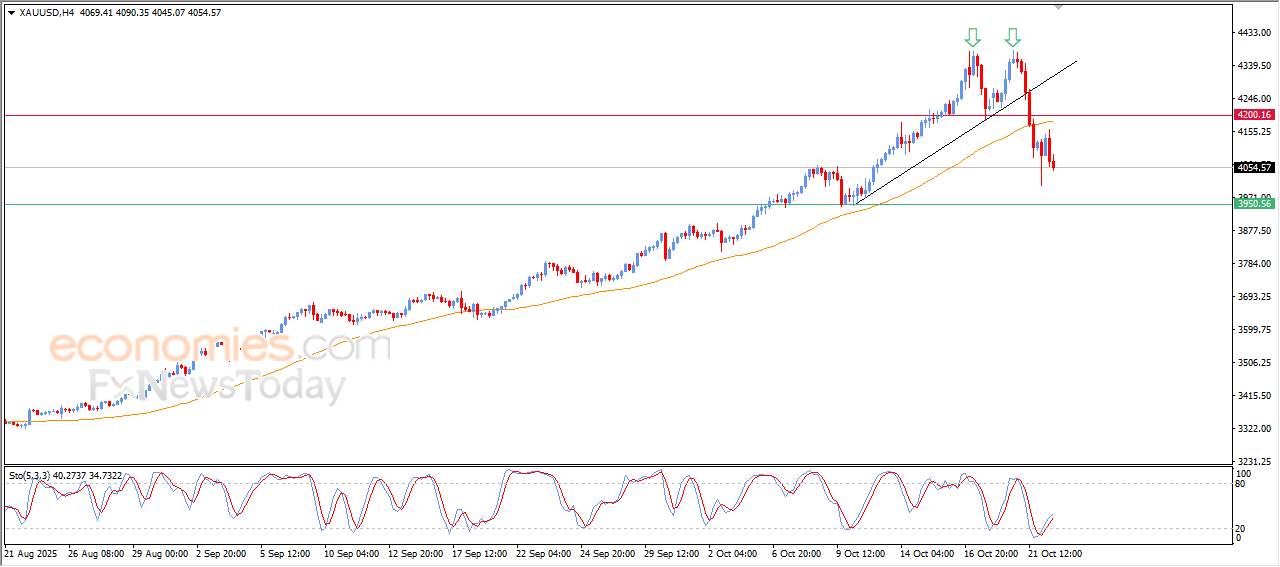Click the 14 Oct 04:00 time label
The height and width of the screenshot is (567, 1280).
(925, 553)
